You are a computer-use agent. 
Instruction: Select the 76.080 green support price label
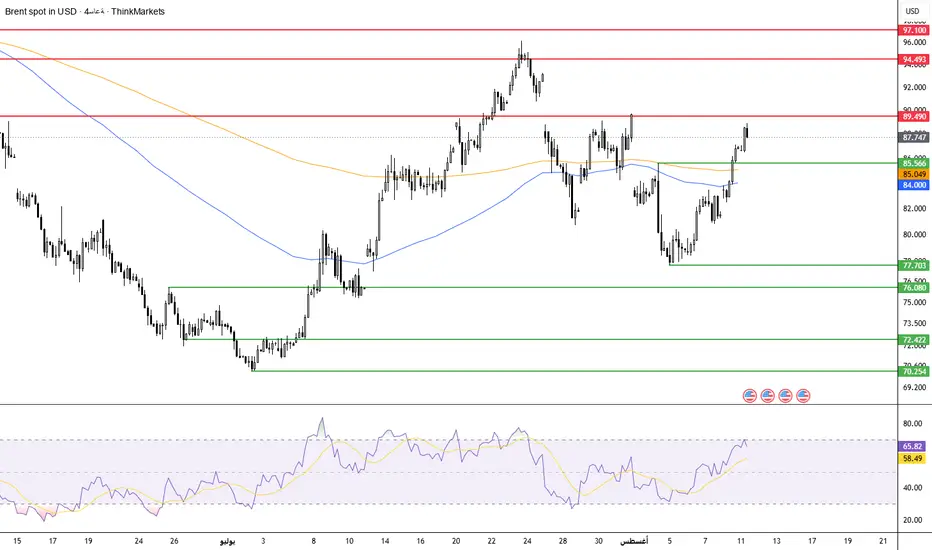point(914,288)
